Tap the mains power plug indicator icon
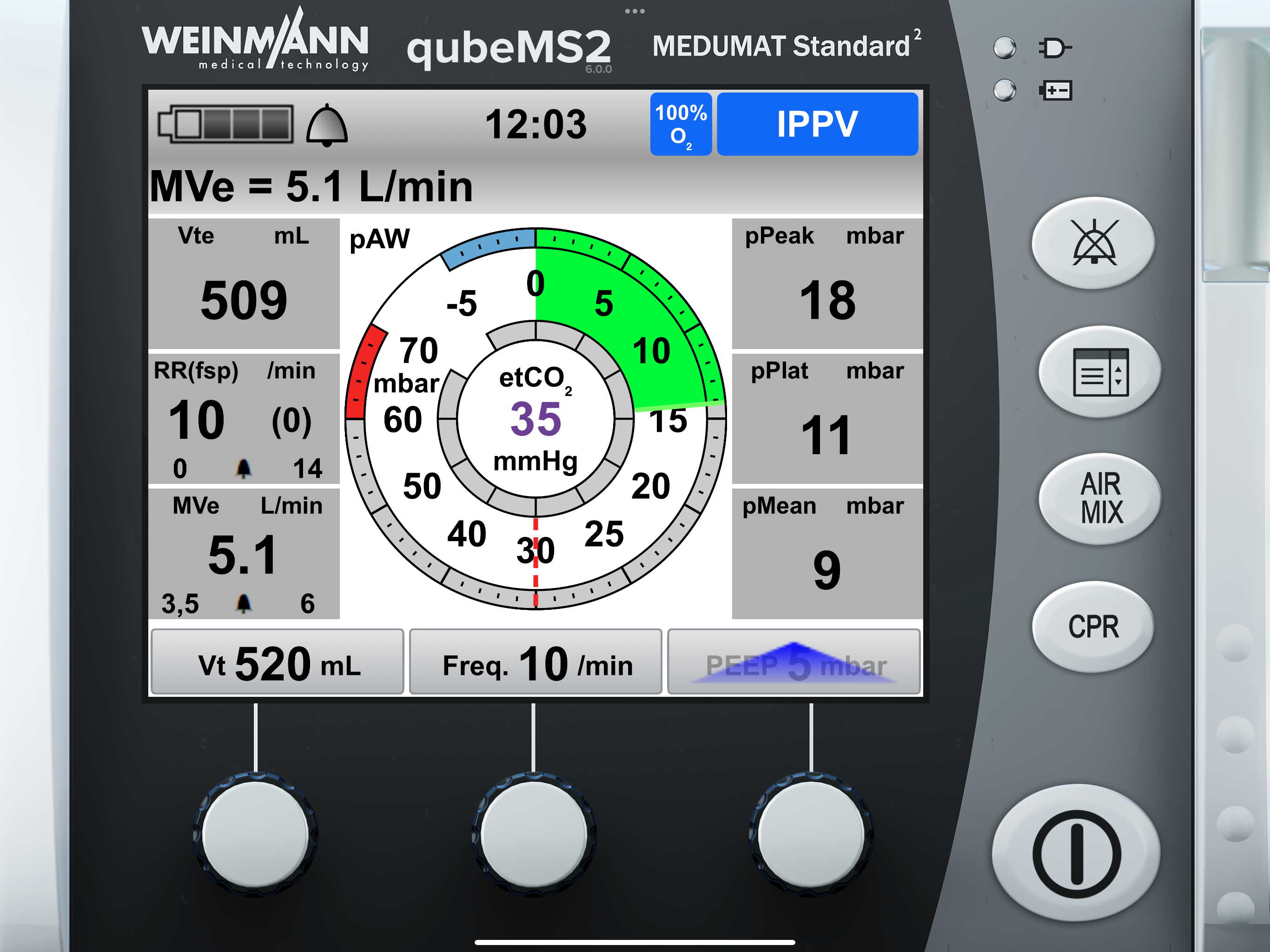Screen dimensions: 1270x952 [1055, 48]
